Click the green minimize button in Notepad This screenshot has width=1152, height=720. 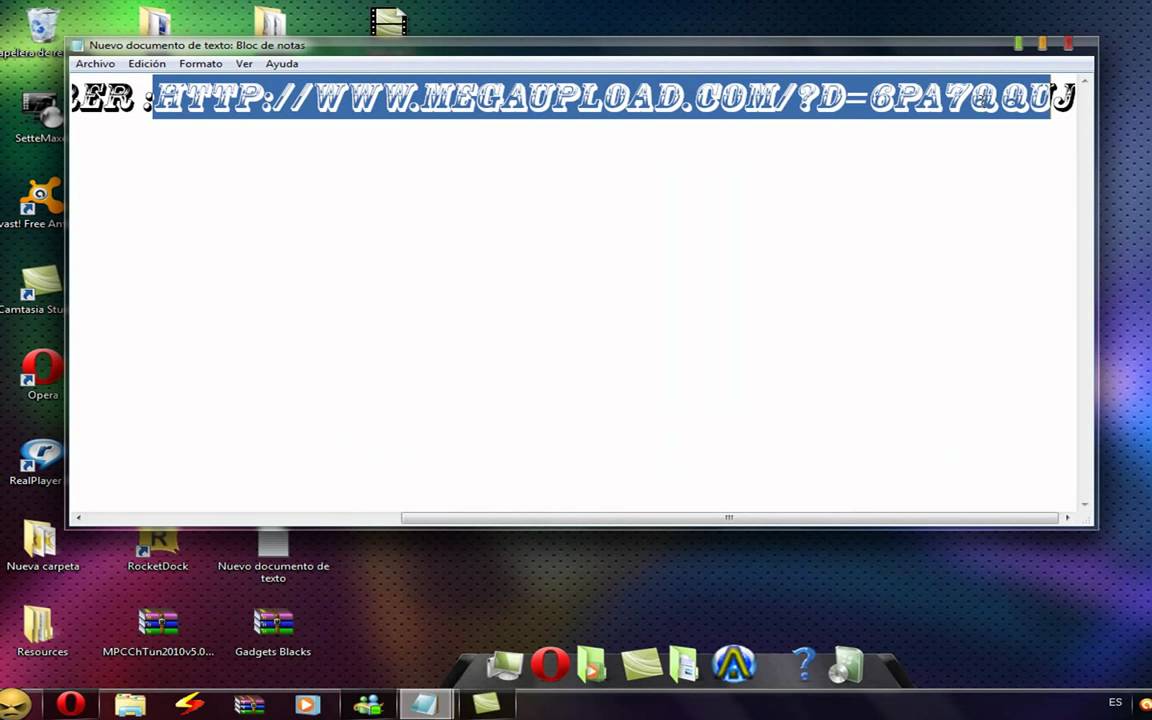tap(1018, 44)
